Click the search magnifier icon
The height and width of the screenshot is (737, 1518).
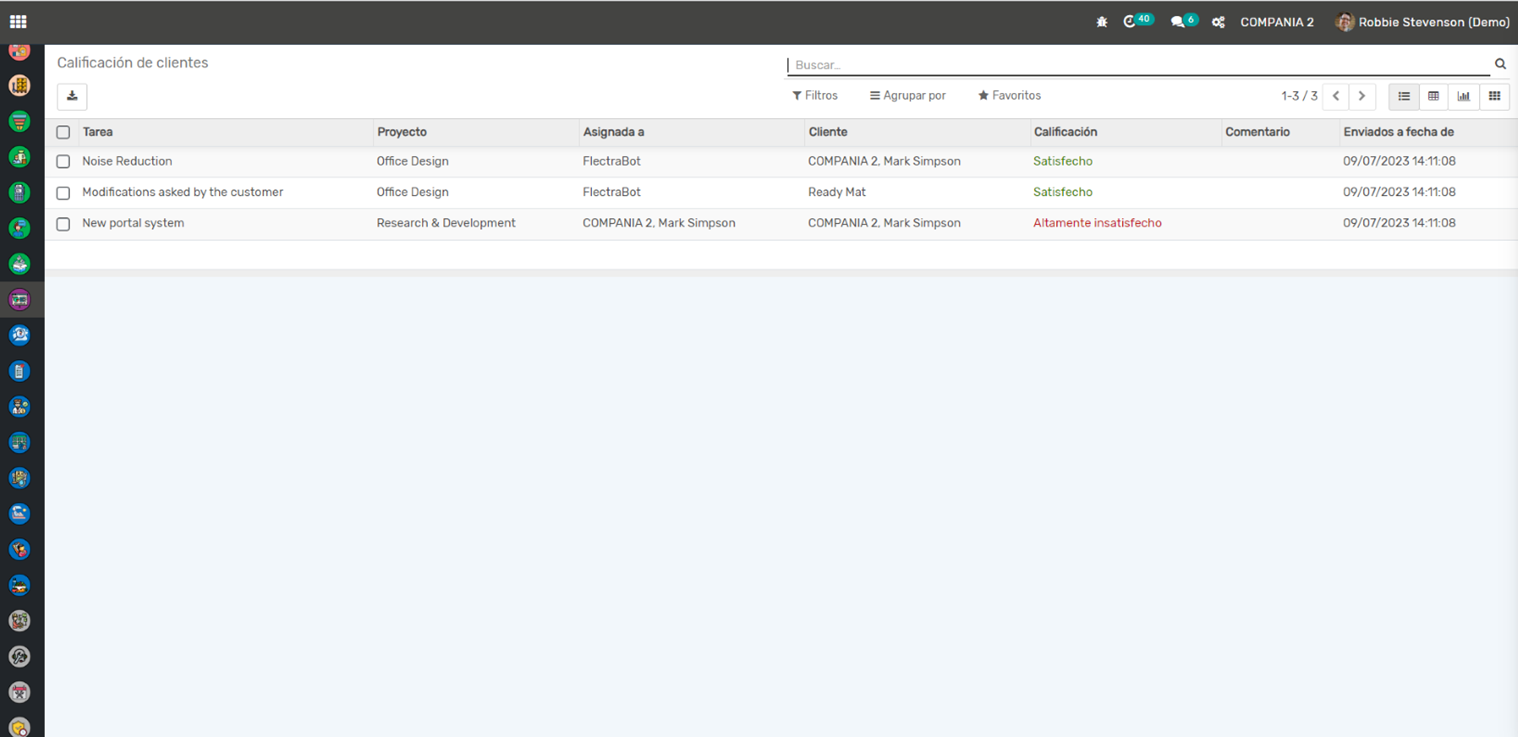point(1500,64)
